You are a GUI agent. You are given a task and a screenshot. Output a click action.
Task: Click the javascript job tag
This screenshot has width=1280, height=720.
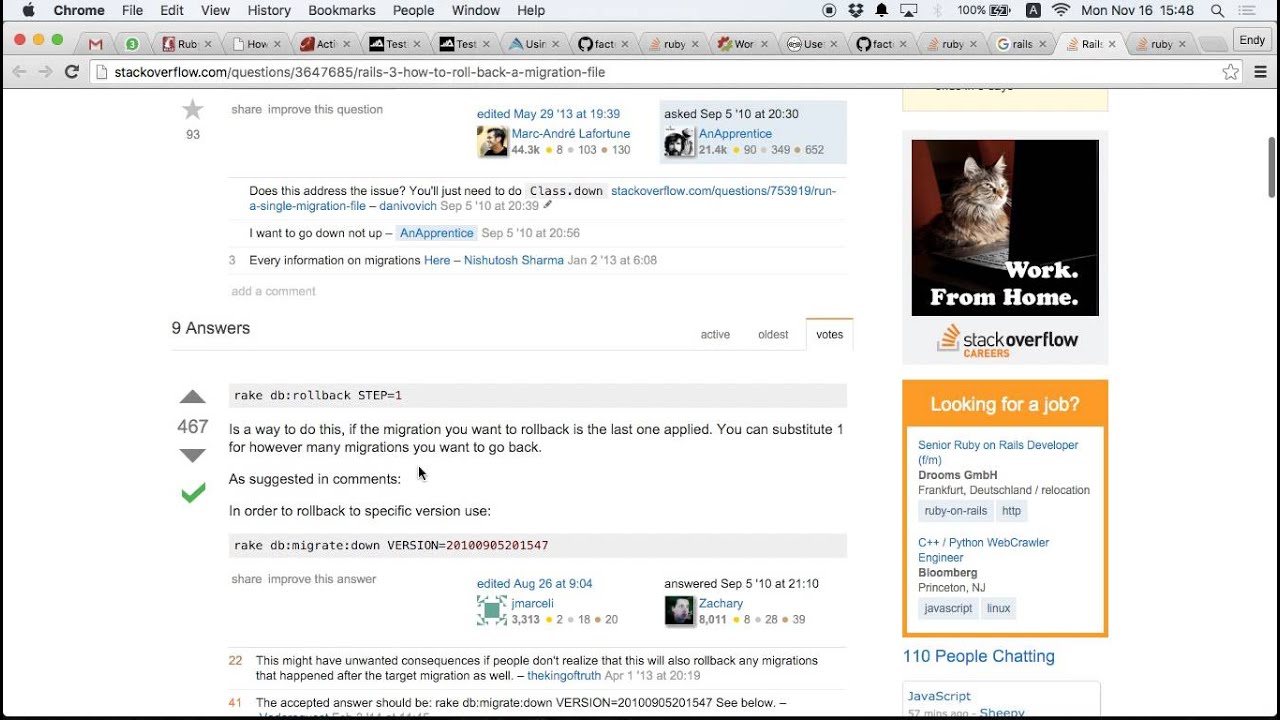tap(948, 608)
